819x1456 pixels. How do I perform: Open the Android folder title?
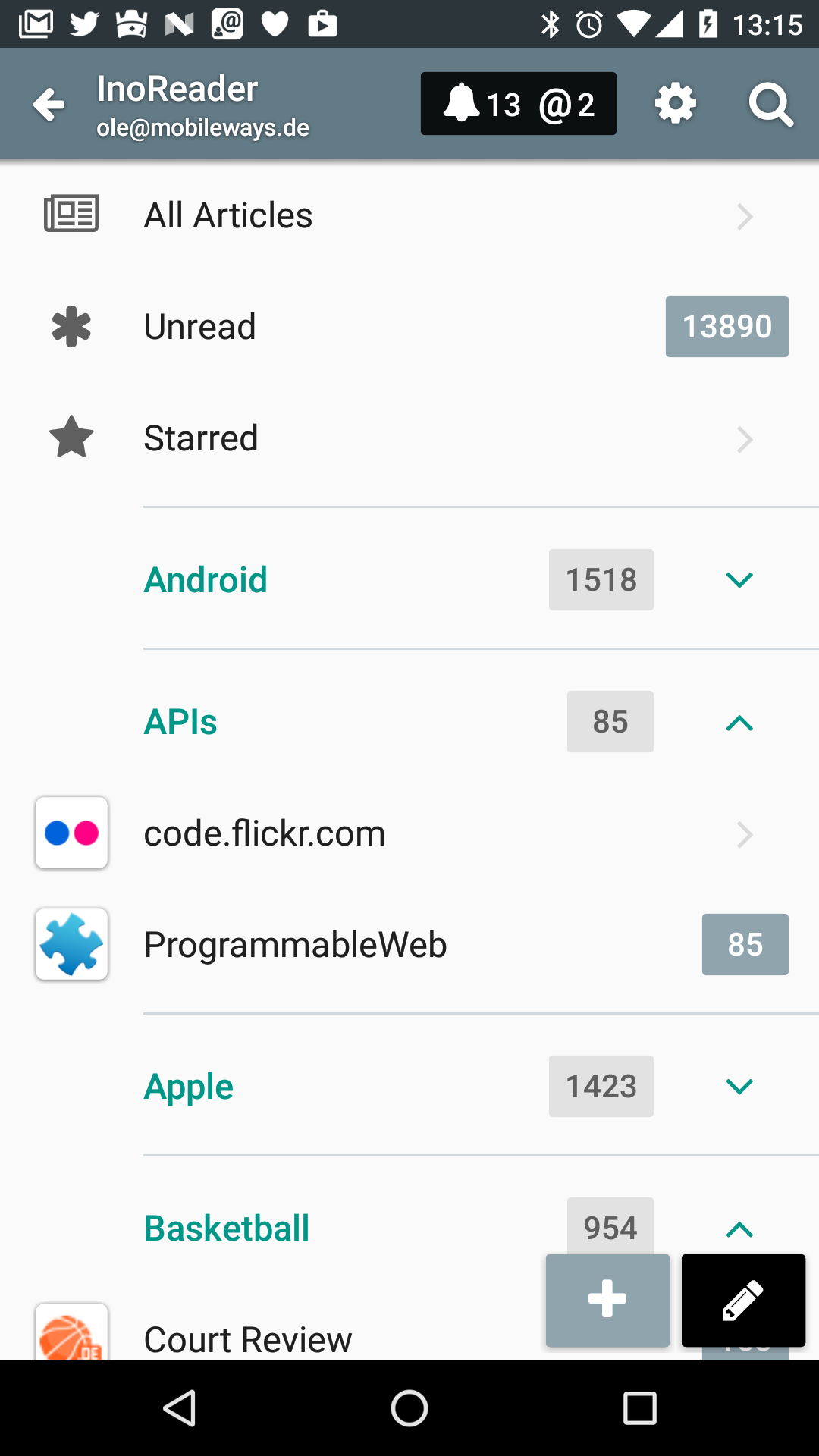coord(206,580)
